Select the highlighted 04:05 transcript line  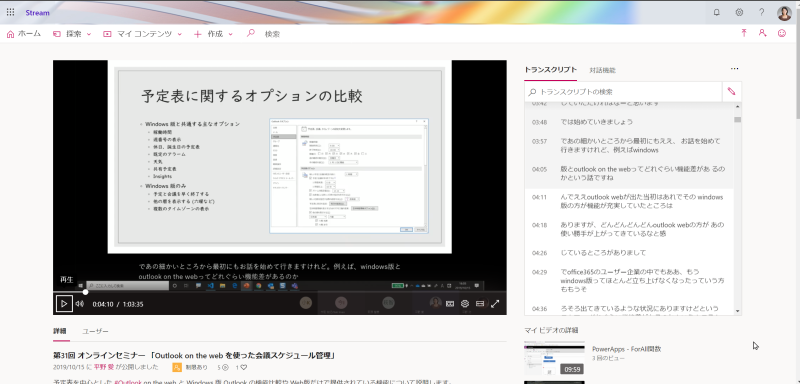point(629,173)
